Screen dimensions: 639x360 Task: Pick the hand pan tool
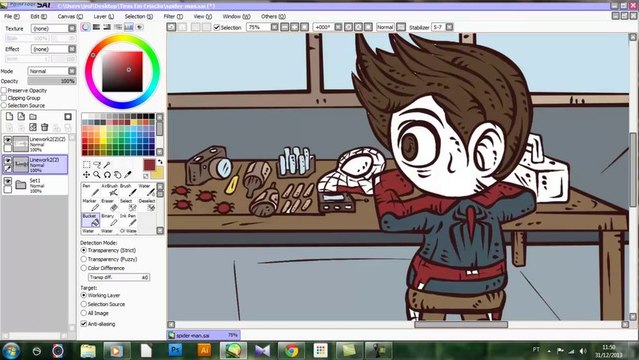[118, 175]
